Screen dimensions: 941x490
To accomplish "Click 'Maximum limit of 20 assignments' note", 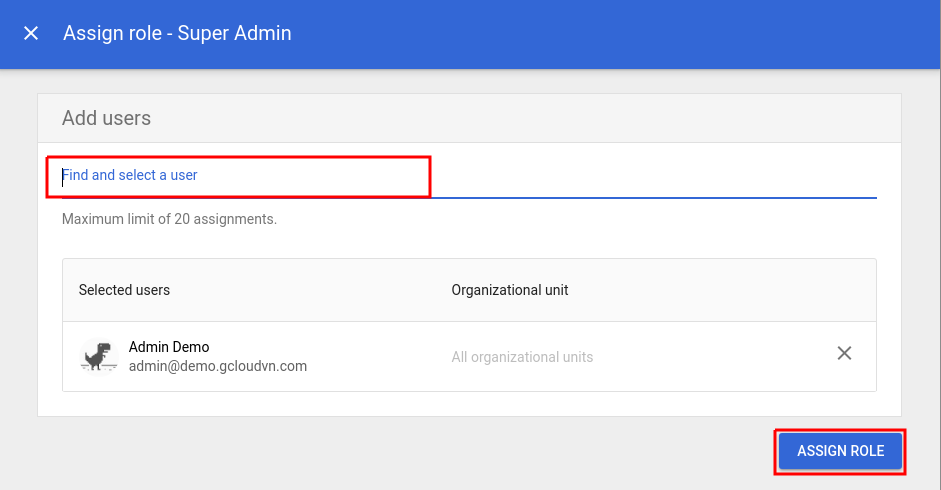I will click(x=169, y=219).
